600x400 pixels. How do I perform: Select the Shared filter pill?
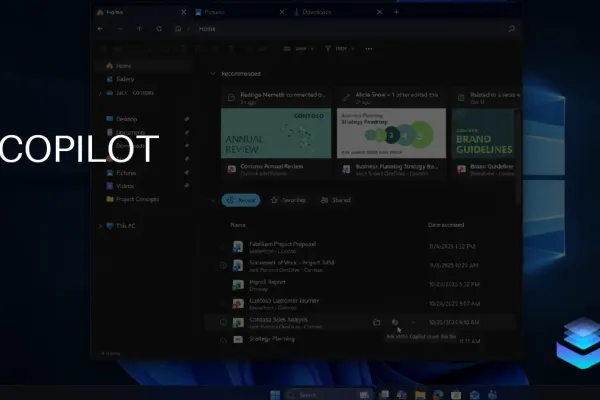pyautogui.click(x=336, y=200)
